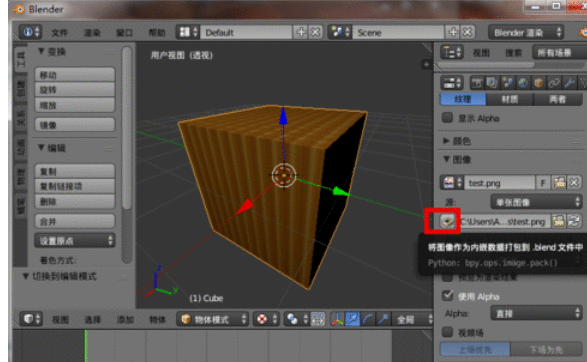
Task: Click the 合并 button
Action: (75, 222)
